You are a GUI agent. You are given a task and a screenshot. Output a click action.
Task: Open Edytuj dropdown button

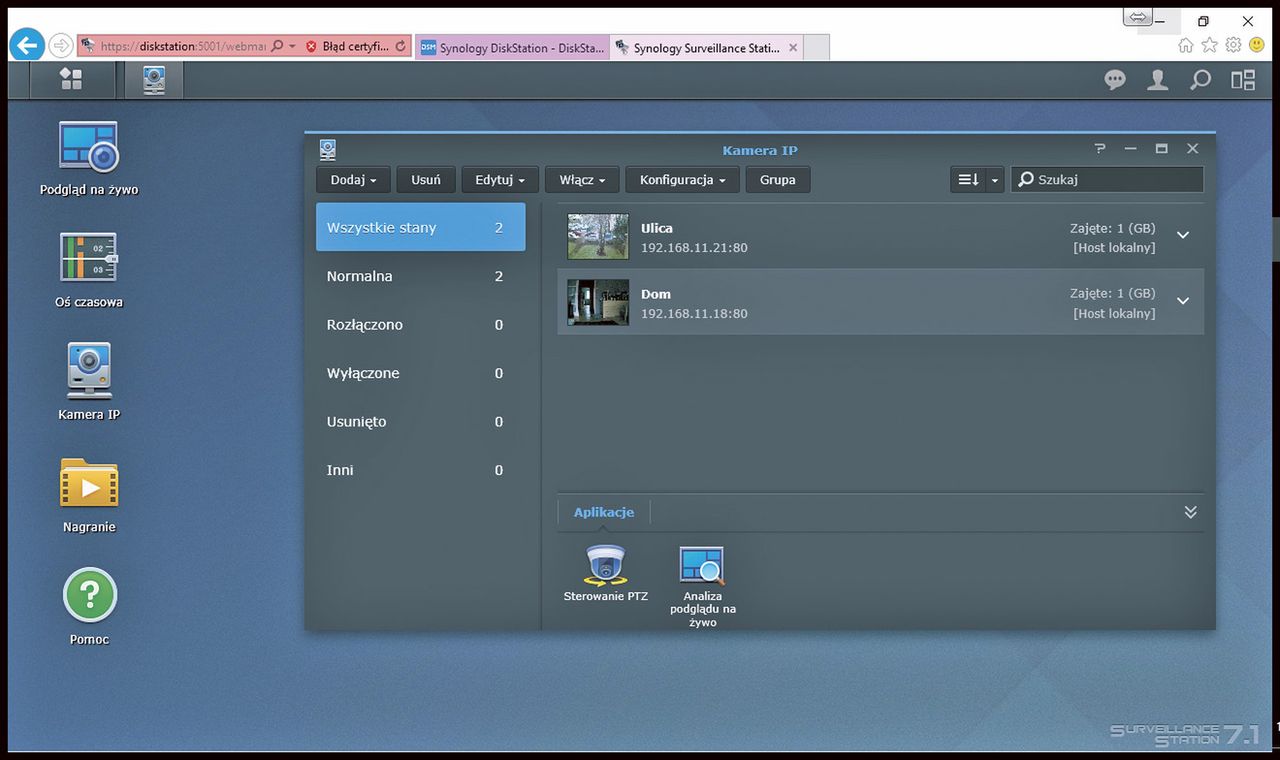tap(499, 180)
